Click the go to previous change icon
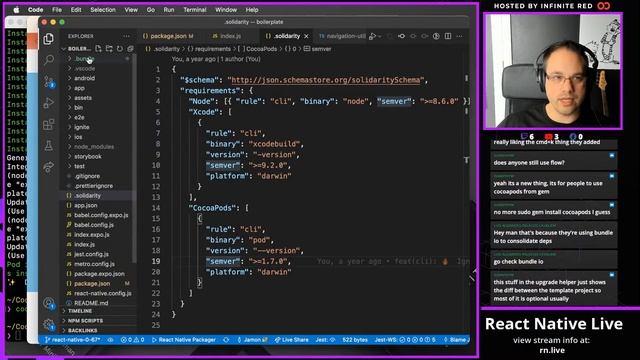 coord(402,36)
